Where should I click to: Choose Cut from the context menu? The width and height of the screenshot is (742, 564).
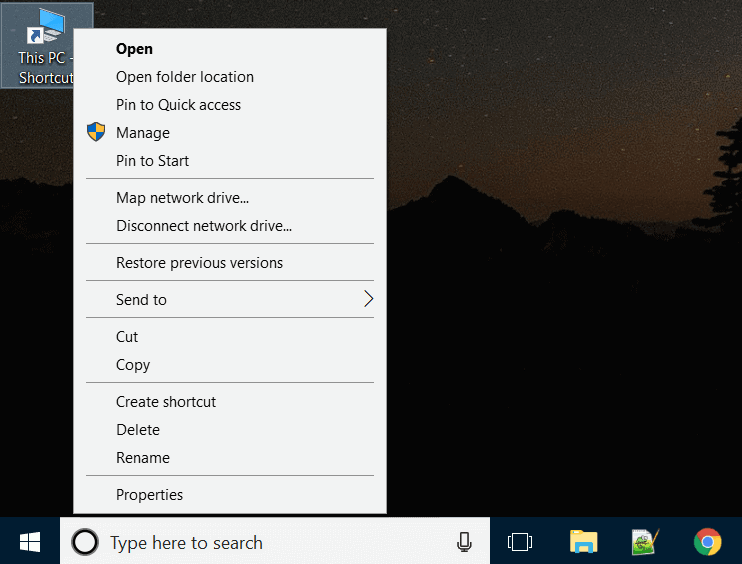coord(230,336)
